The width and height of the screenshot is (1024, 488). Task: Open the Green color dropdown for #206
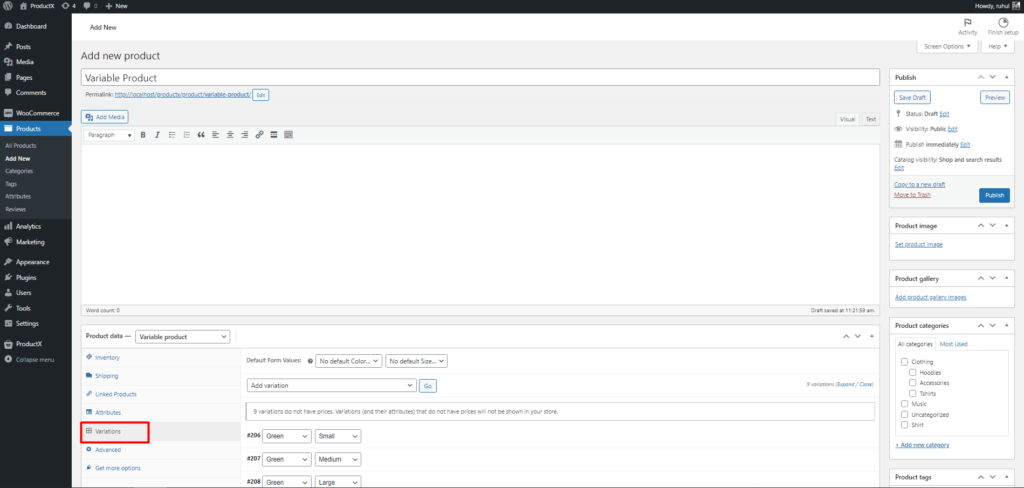(287, 436)
